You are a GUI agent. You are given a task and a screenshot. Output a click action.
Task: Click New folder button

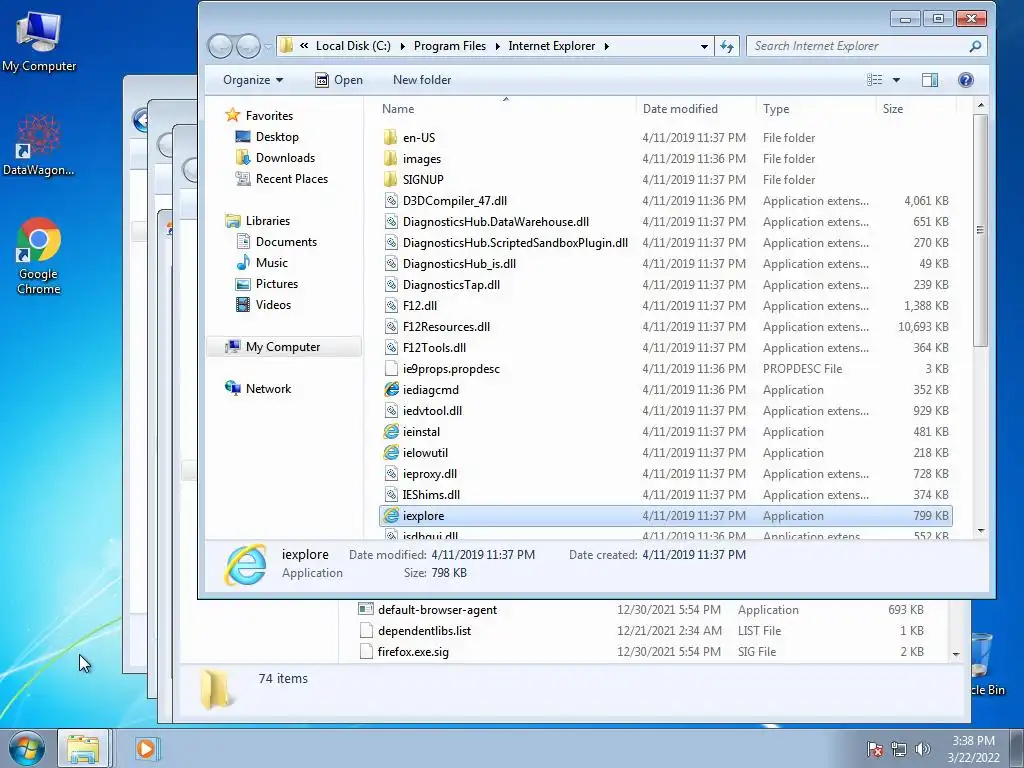(422, 80)
